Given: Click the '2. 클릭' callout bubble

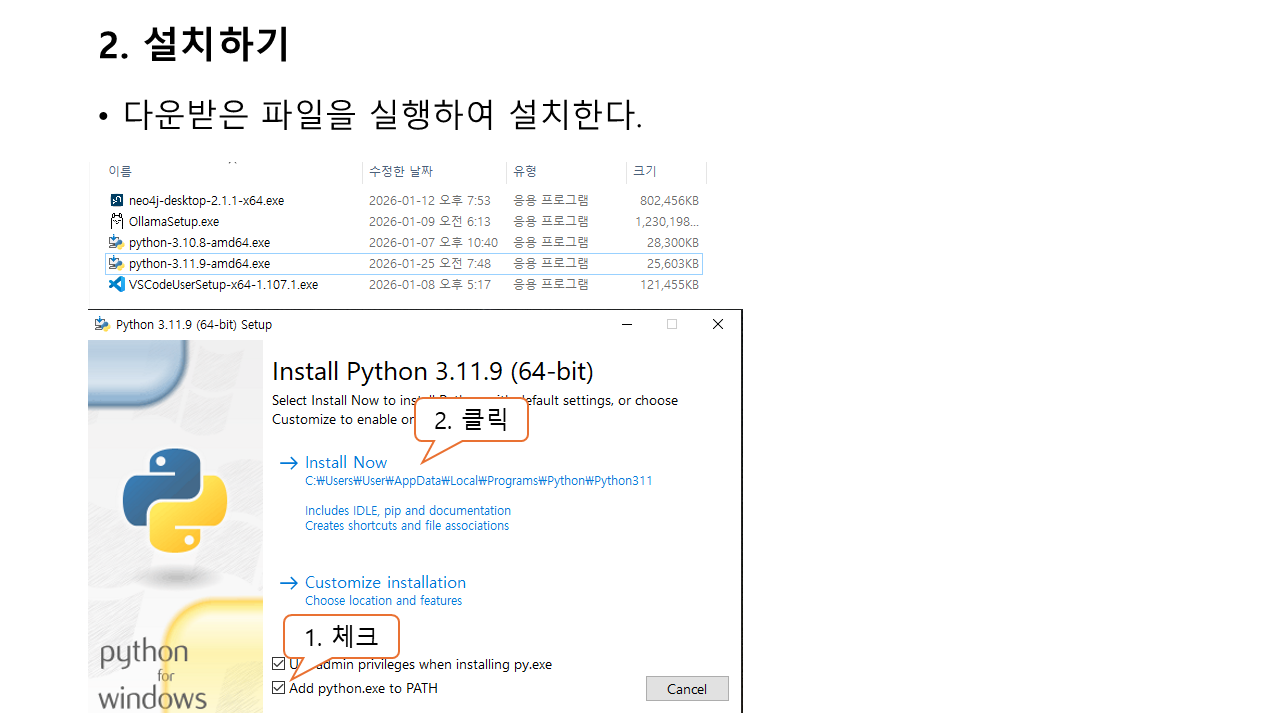Looking at the screenshot, I should pos(471,421).
